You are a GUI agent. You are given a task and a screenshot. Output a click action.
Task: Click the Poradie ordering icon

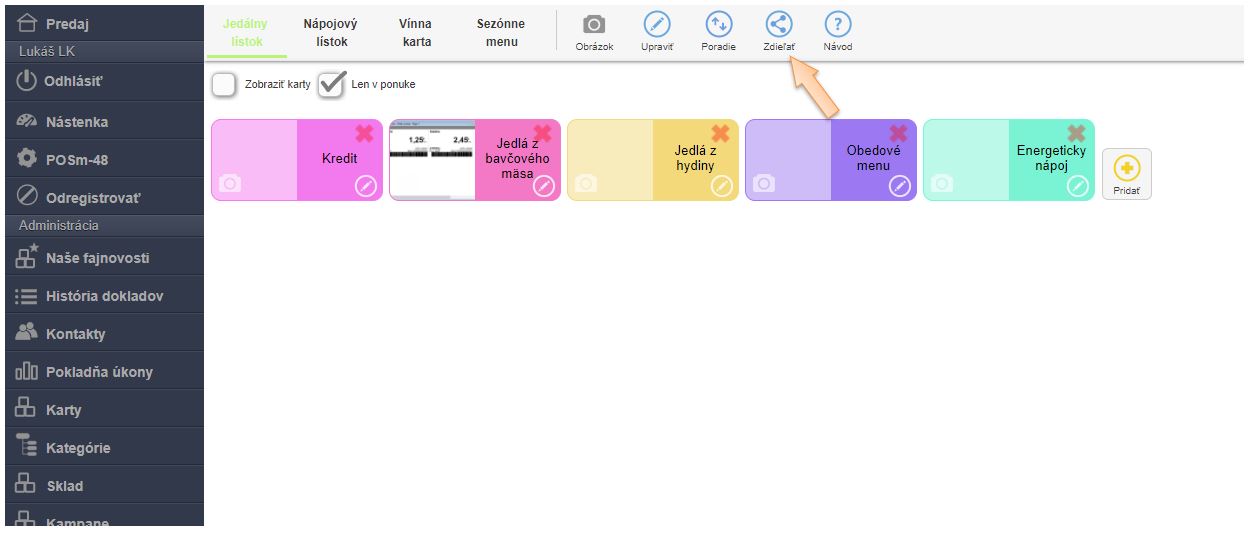click(718, 26)
